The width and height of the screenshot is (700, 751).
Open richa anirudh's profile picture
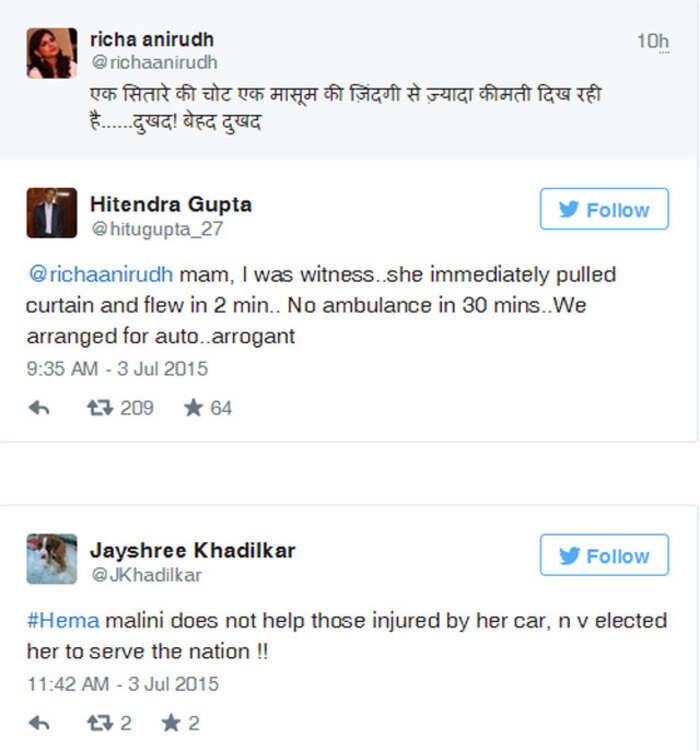tap(52, 53)
